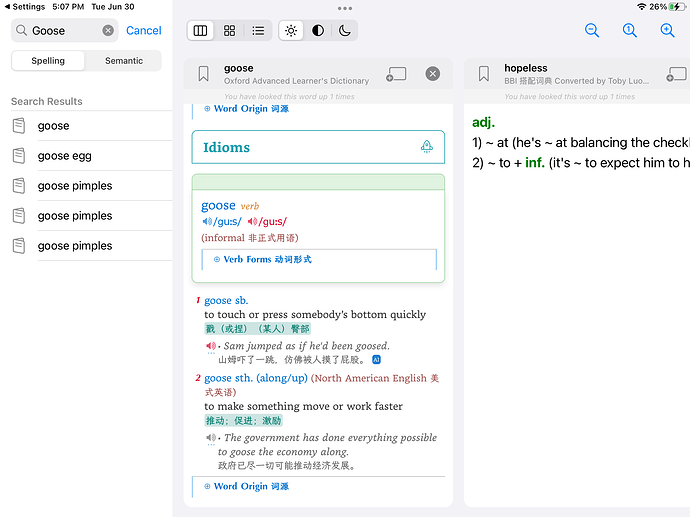Image resolution: width=690 pixels, height=517 pixels.
Task: Switch to list layout view
Action: tap(258, 31)
